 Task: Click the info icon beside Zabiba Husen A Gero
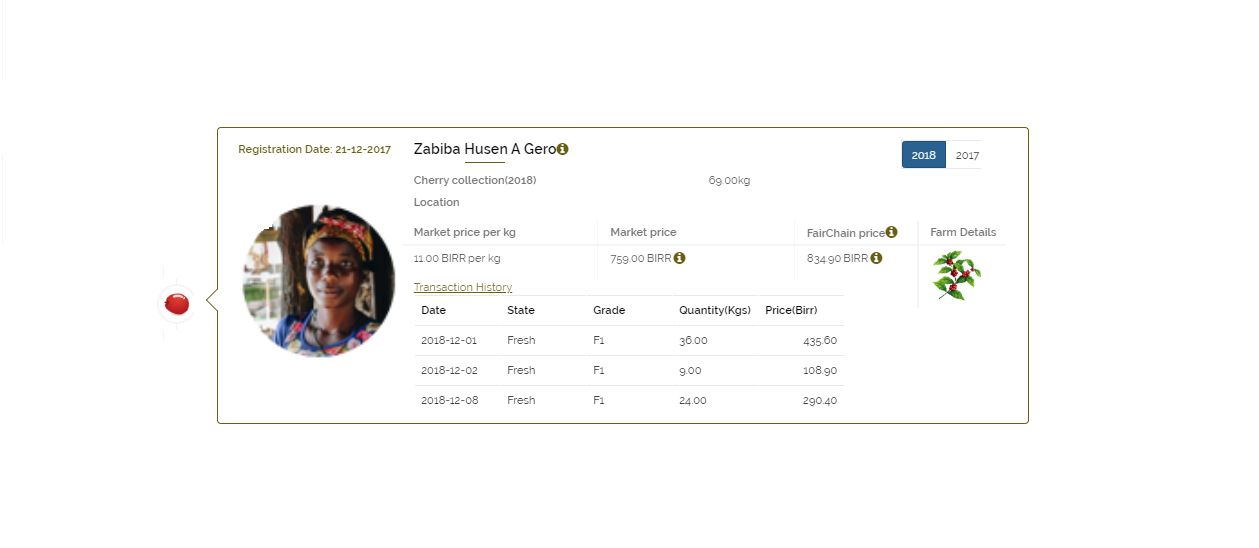562,149
